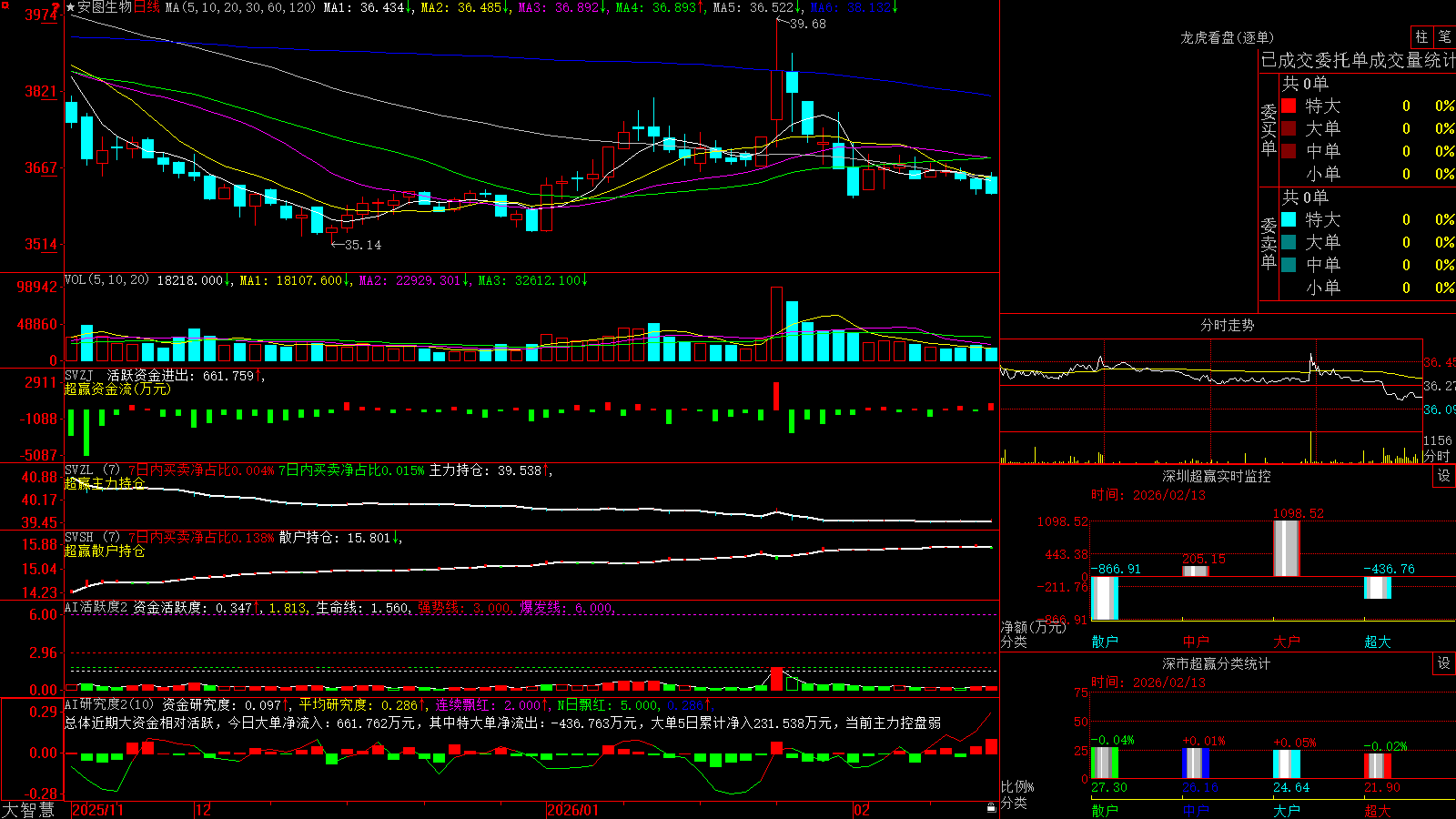Click the star favorite icon before 安图生物

[x=70, y=7]
